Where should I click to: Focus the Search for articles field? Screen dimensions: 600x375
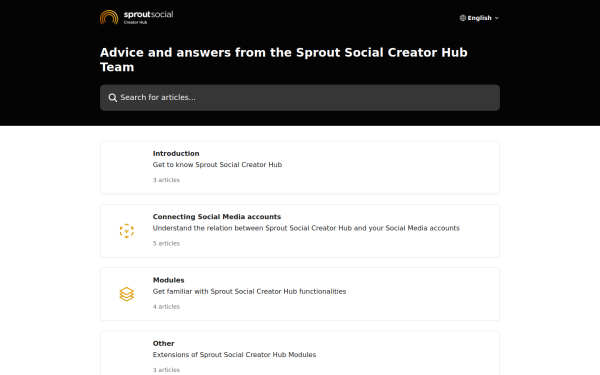point(300,98)
